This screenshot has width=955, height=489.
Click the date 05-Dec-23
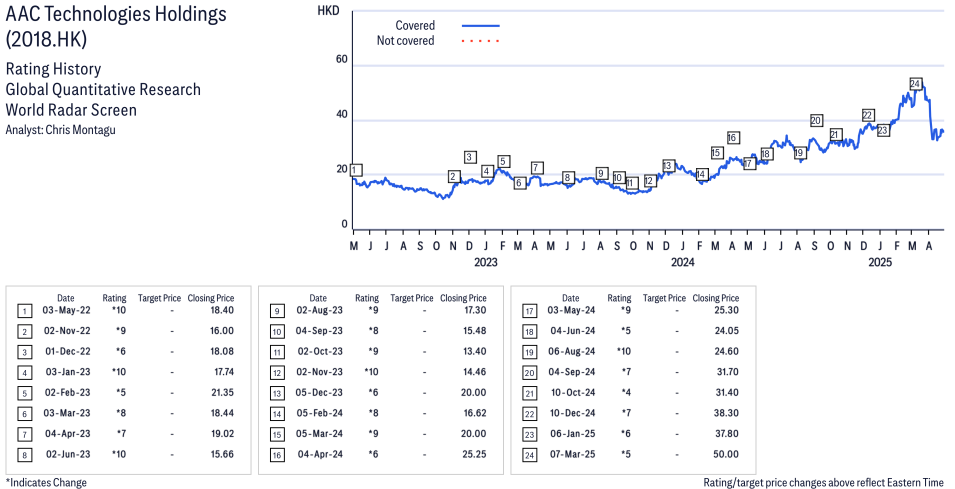click(x=319, y=393)
